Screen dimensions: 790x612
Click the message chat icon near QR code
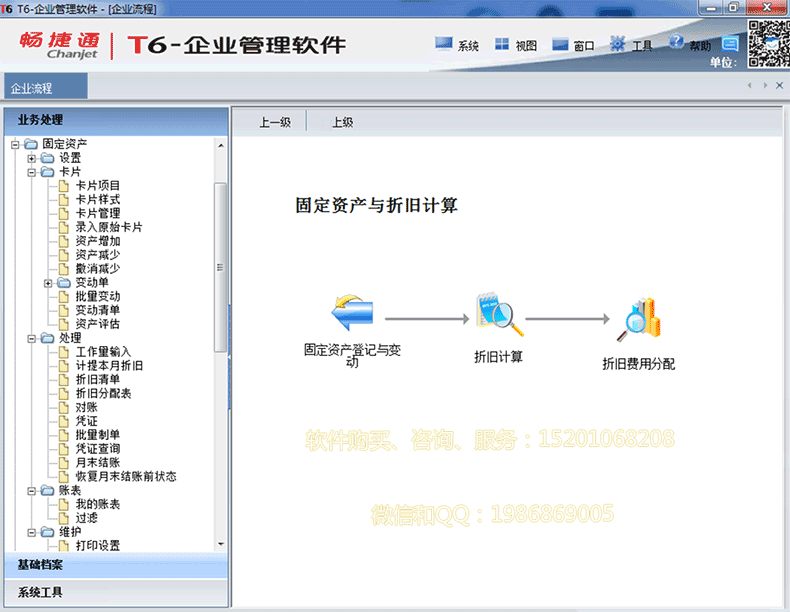(730, 44)
